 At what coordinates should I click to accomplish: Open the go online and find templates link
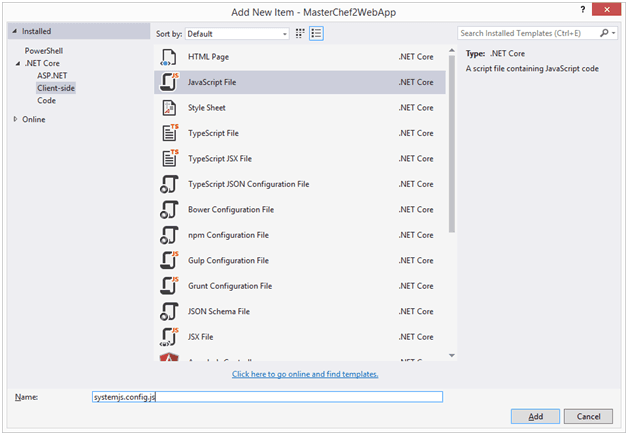(305, 374)
